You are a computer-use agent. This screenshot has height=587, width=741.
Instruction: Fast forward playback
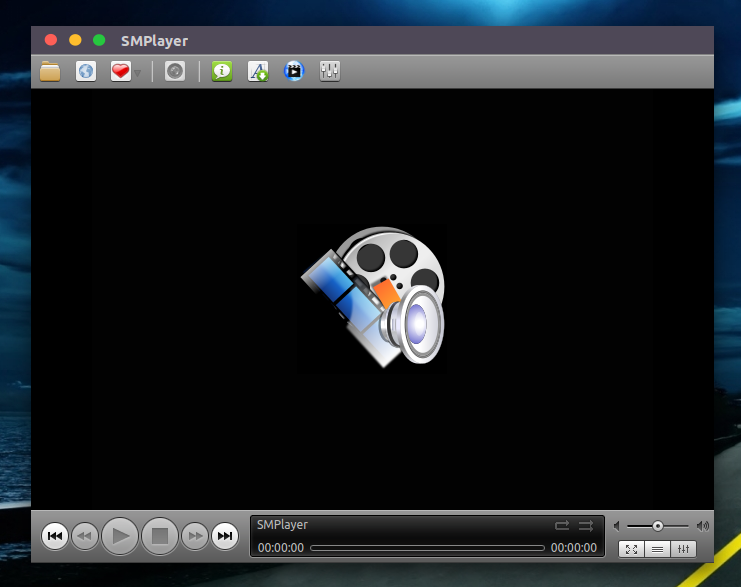(195, 536)
